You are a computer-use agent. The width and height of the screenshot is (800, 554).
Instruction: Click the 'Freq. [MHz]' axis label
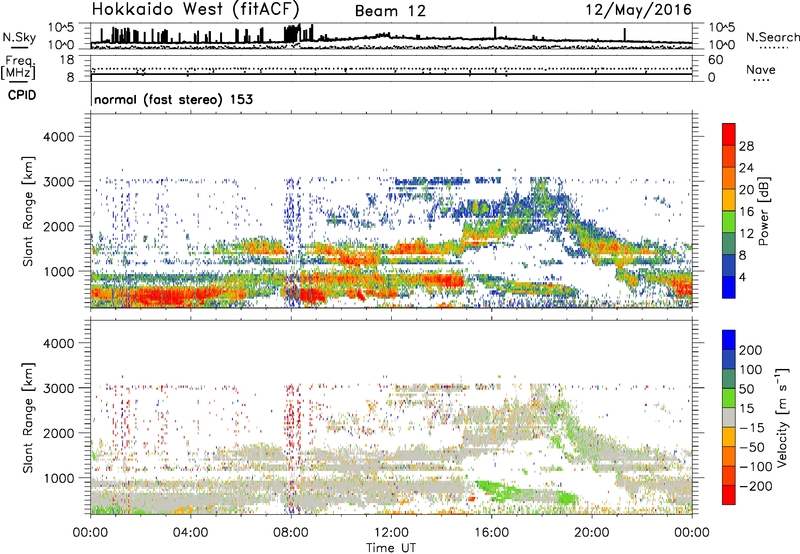[18, 67]
